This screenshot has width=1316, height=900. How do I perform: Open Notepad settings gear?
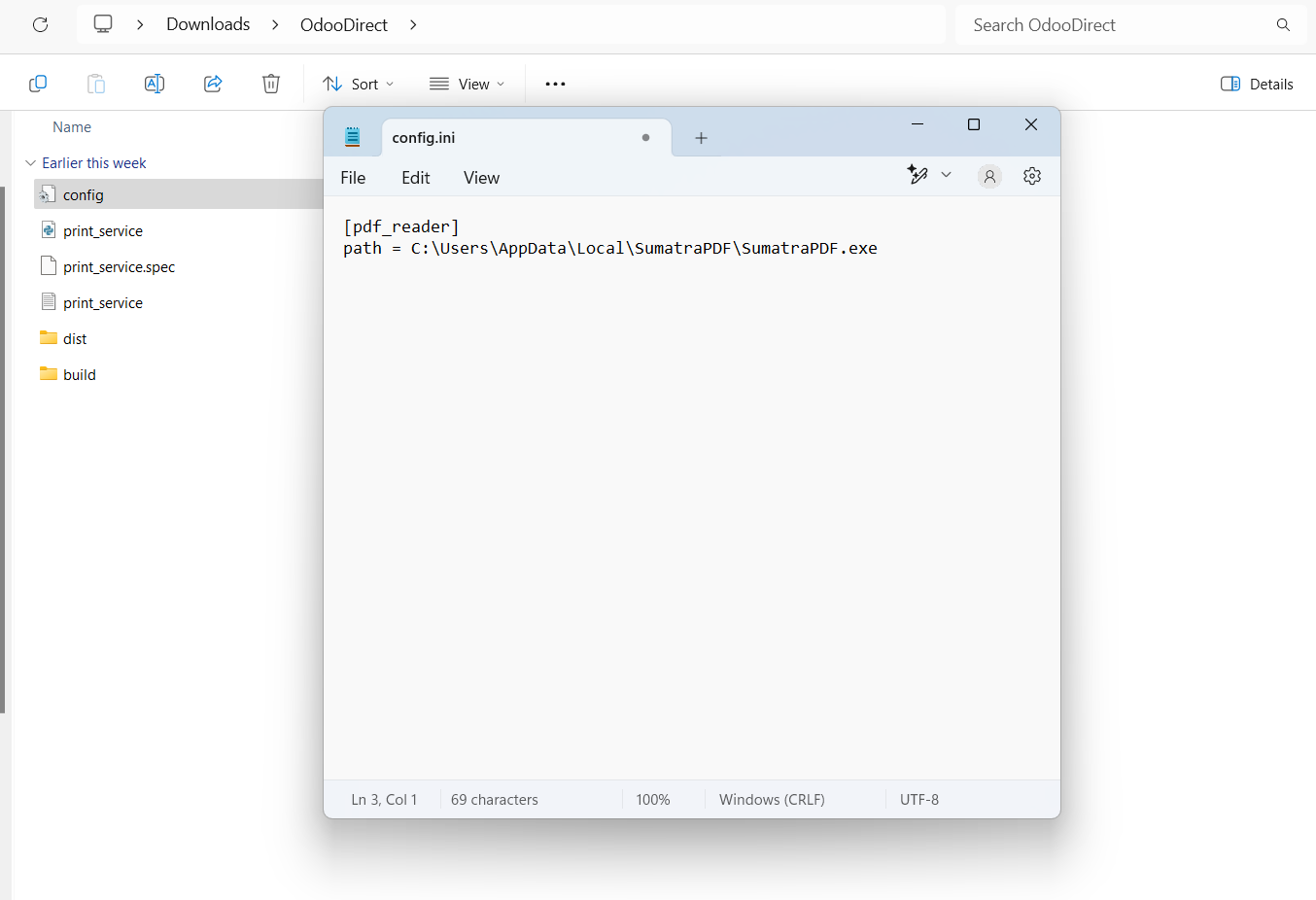(1032, 177)
